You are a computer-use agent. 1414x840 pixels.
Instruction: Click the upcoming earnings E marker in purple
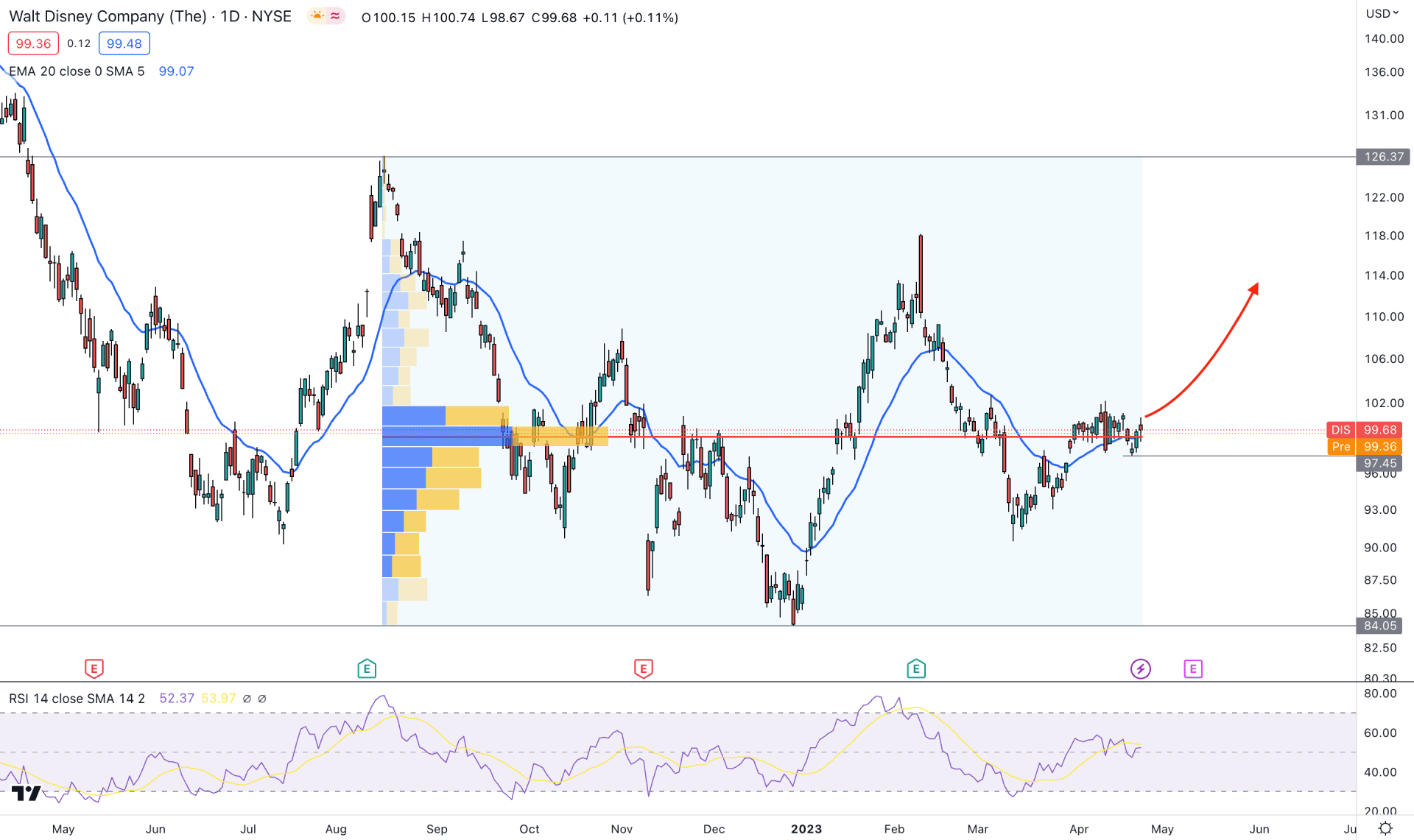1193,668
